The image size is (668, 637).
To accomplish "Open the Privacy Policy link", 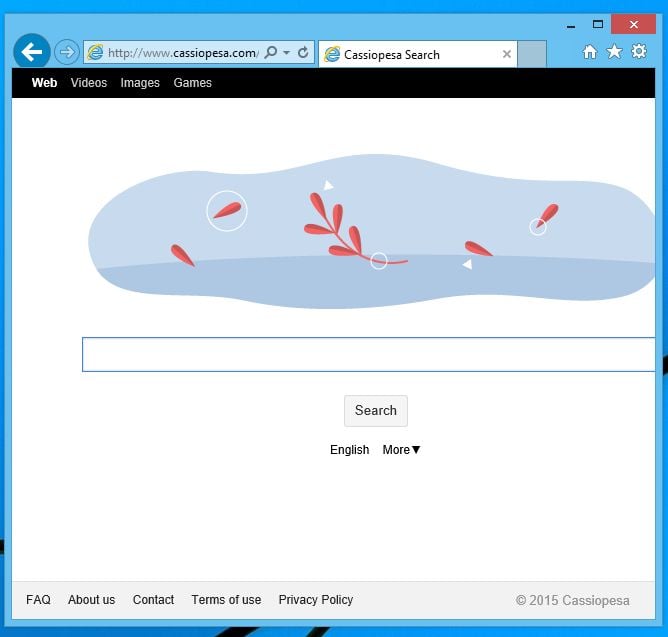I will pos(316,600).
